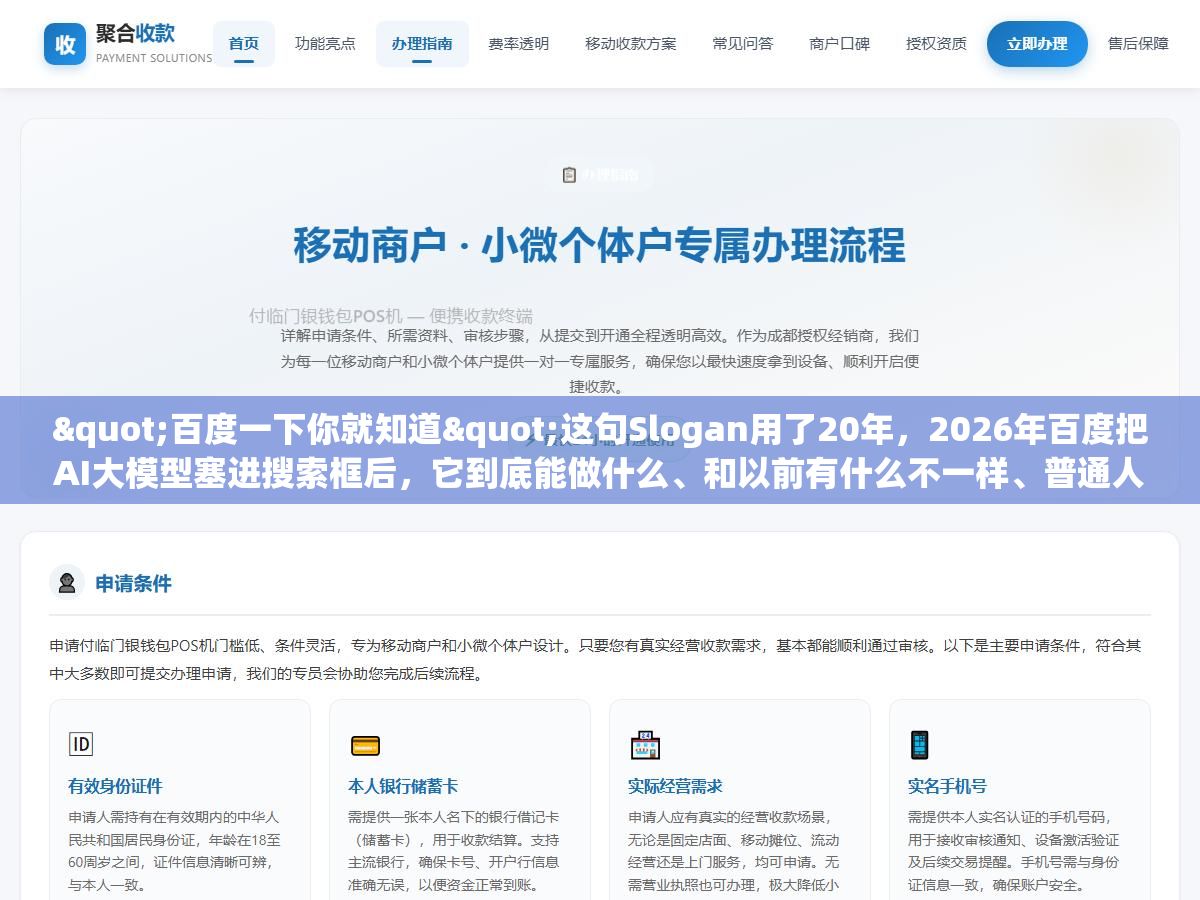Open the 移动收款方案 menu item

[631, 44]
